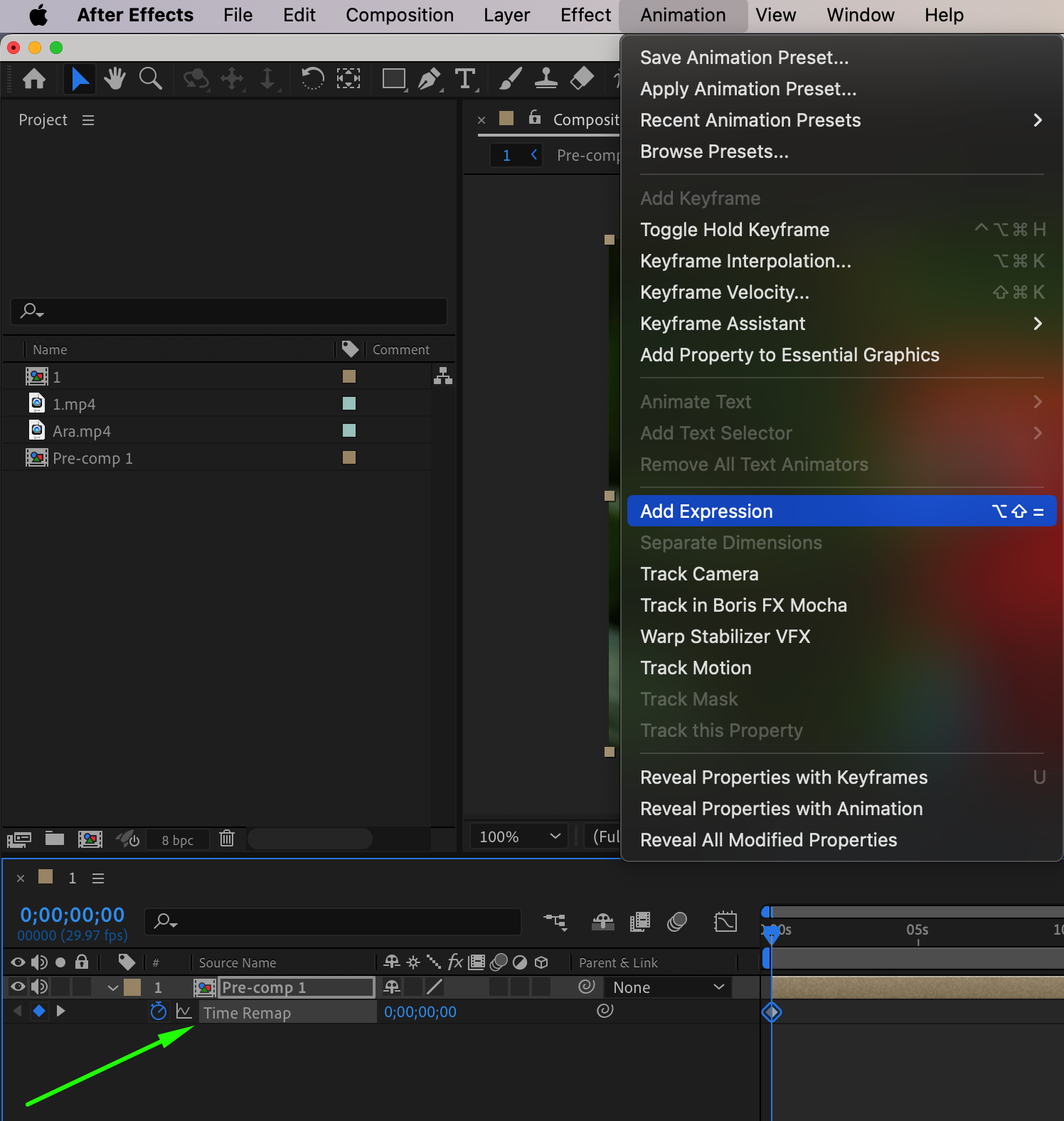Viewport: 1064px width, 1121px height.
Task: Pick the Clone Stamp tool
Action: click(546, 78)
